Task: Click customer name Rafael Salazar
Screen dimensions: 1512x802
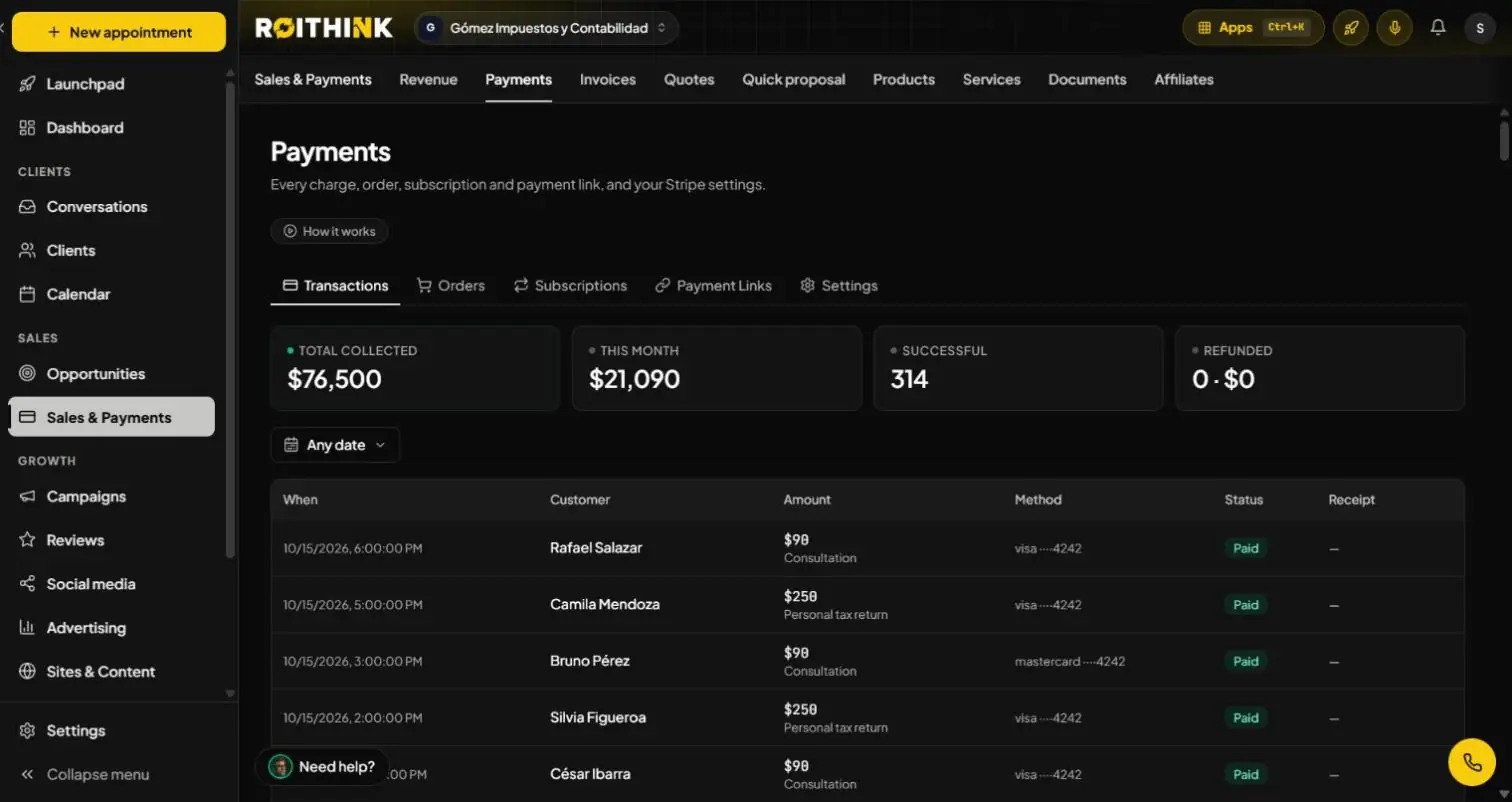Action: 596,548
